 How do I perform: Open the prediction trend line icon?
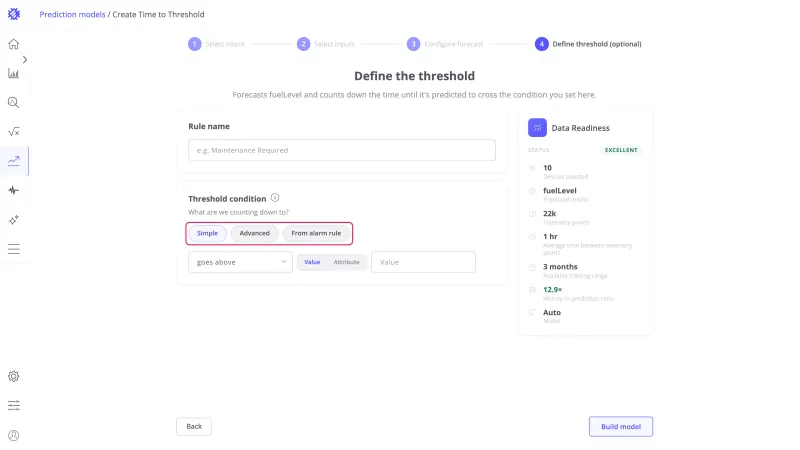[14, 161]
